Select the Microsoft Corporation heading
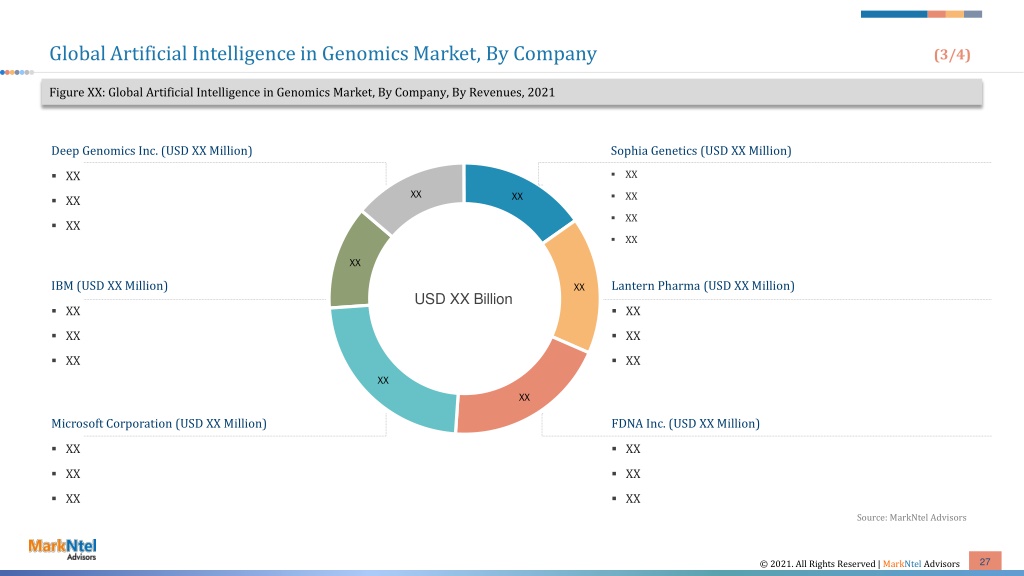Viewport: 1024px width, 576px height. tap(159, 424)
